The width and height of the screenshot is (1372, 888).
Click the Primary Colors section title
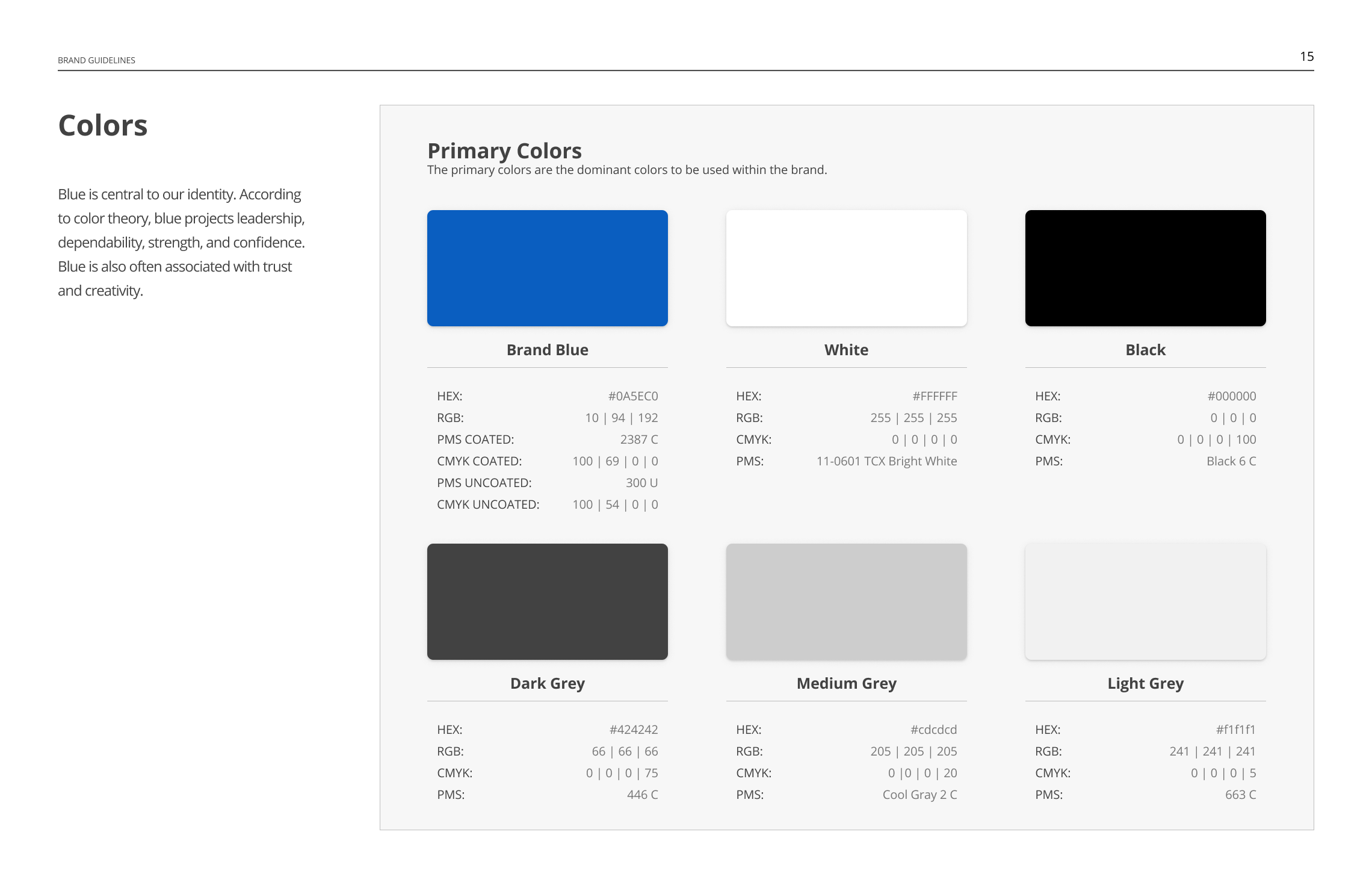504,151
